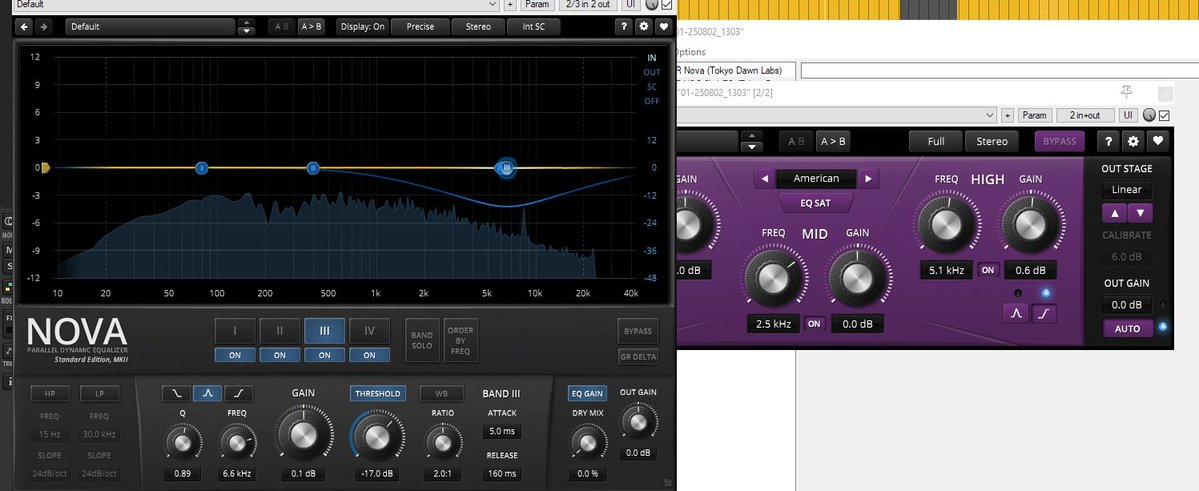Toggle band IV ON switch
Image resolution: width=1199 pixels, height=491 pixels.
tap(369, 355)
